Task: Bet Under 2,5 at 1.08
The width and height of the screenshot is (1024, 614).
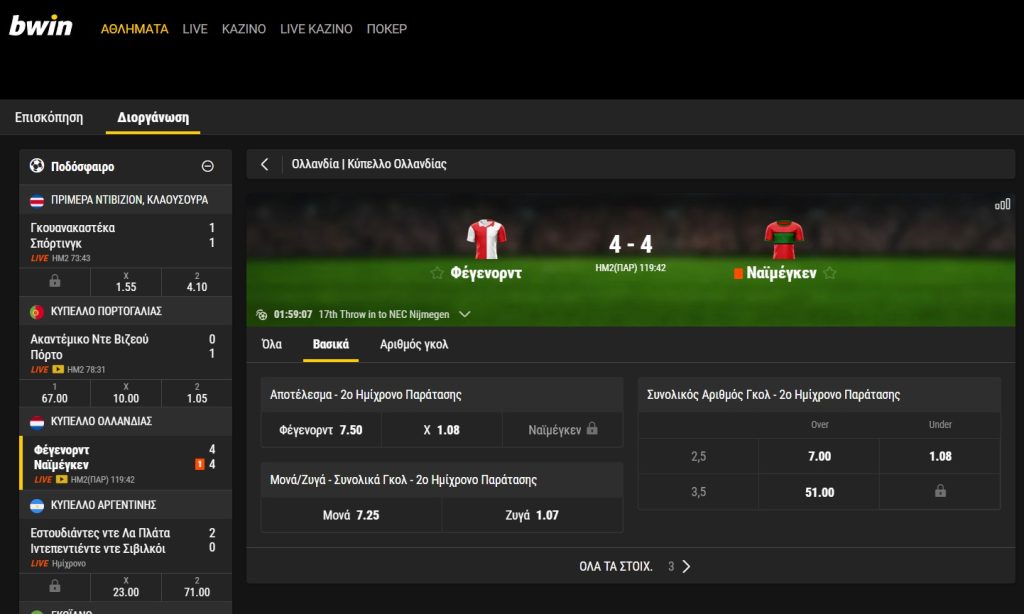Action: pos(940,456)
